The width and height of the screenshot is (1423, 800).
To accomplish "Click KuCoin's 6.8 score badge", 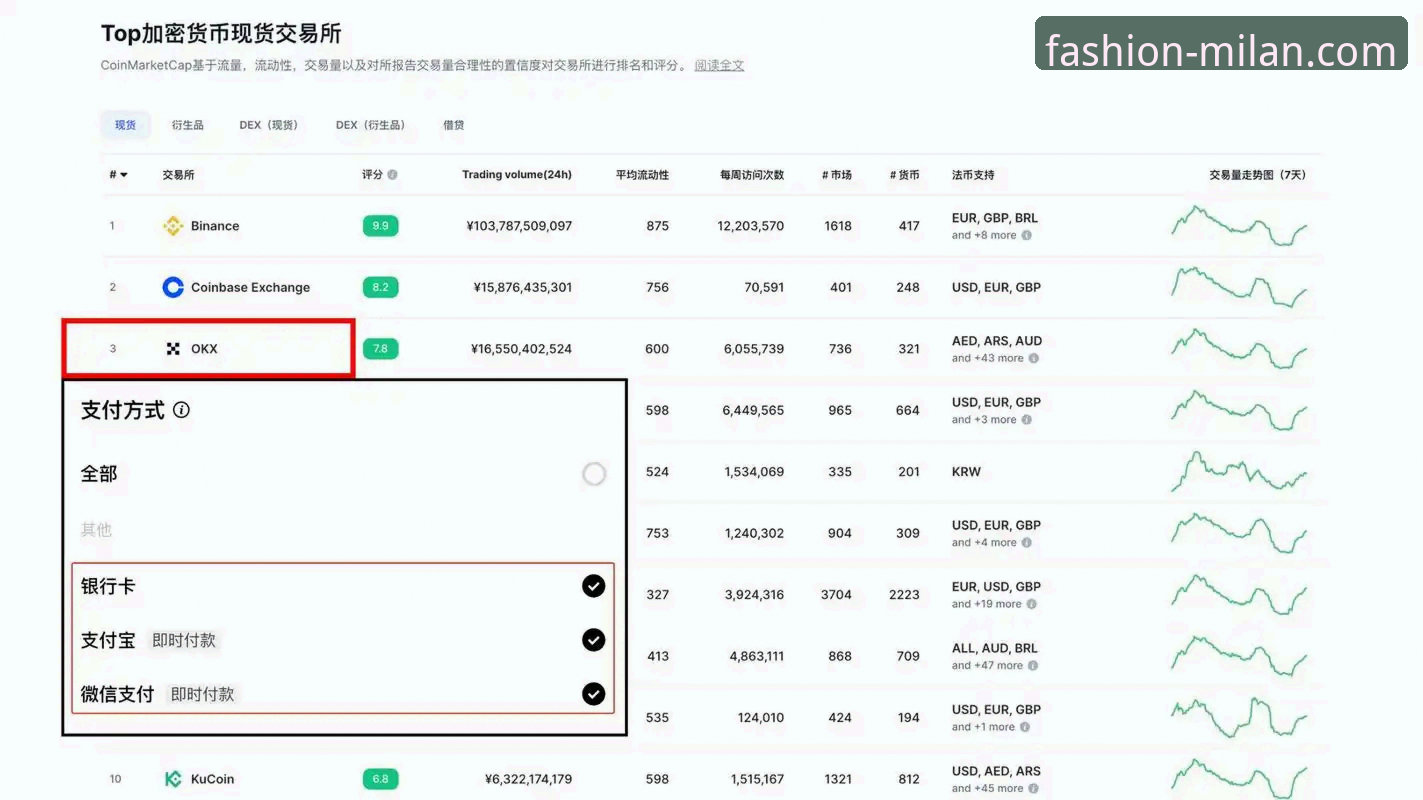I will click(380, 779).
